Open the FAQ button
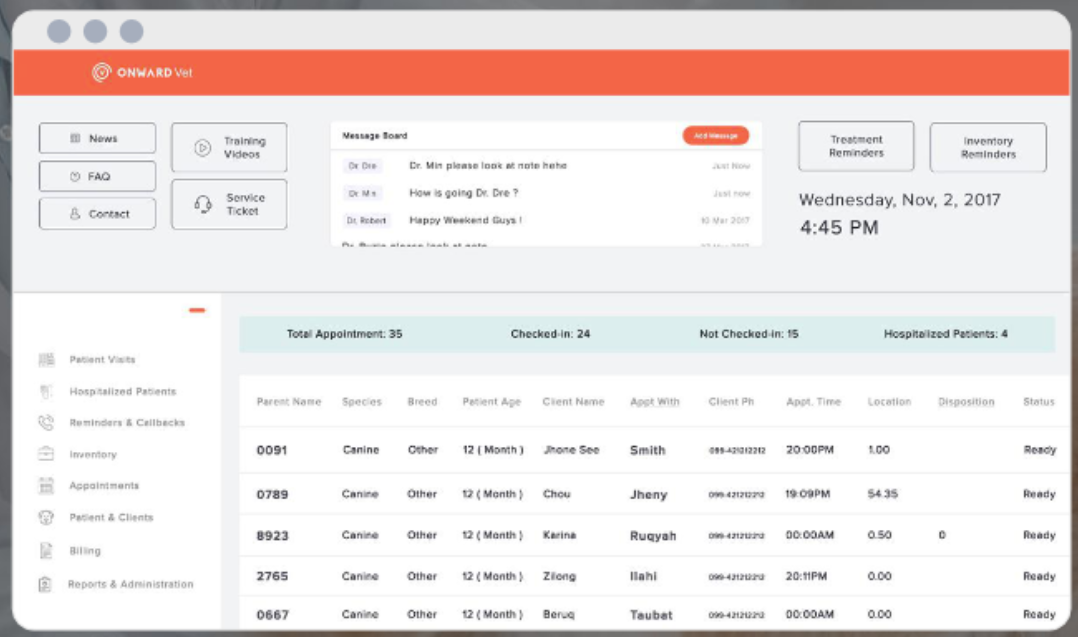The width and height of the screenshot is (1078, 637). pos(97,177)
